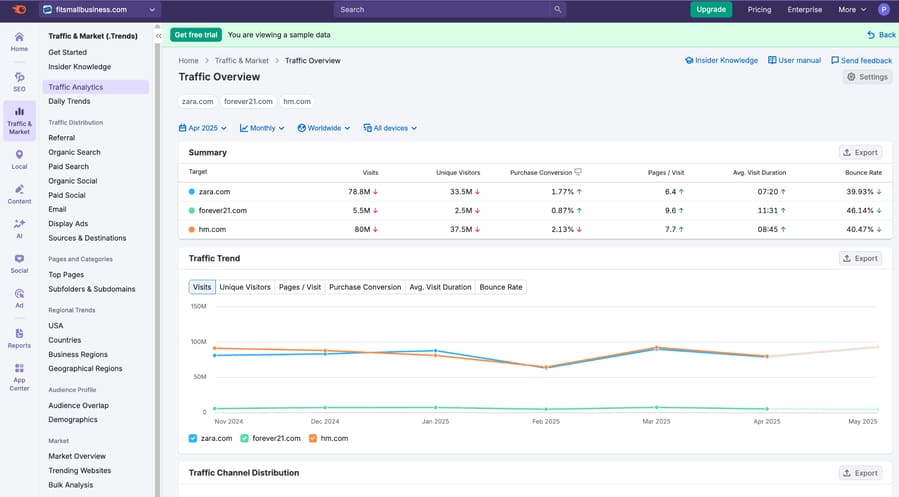Click the Get free trial button

coord(196,35)
